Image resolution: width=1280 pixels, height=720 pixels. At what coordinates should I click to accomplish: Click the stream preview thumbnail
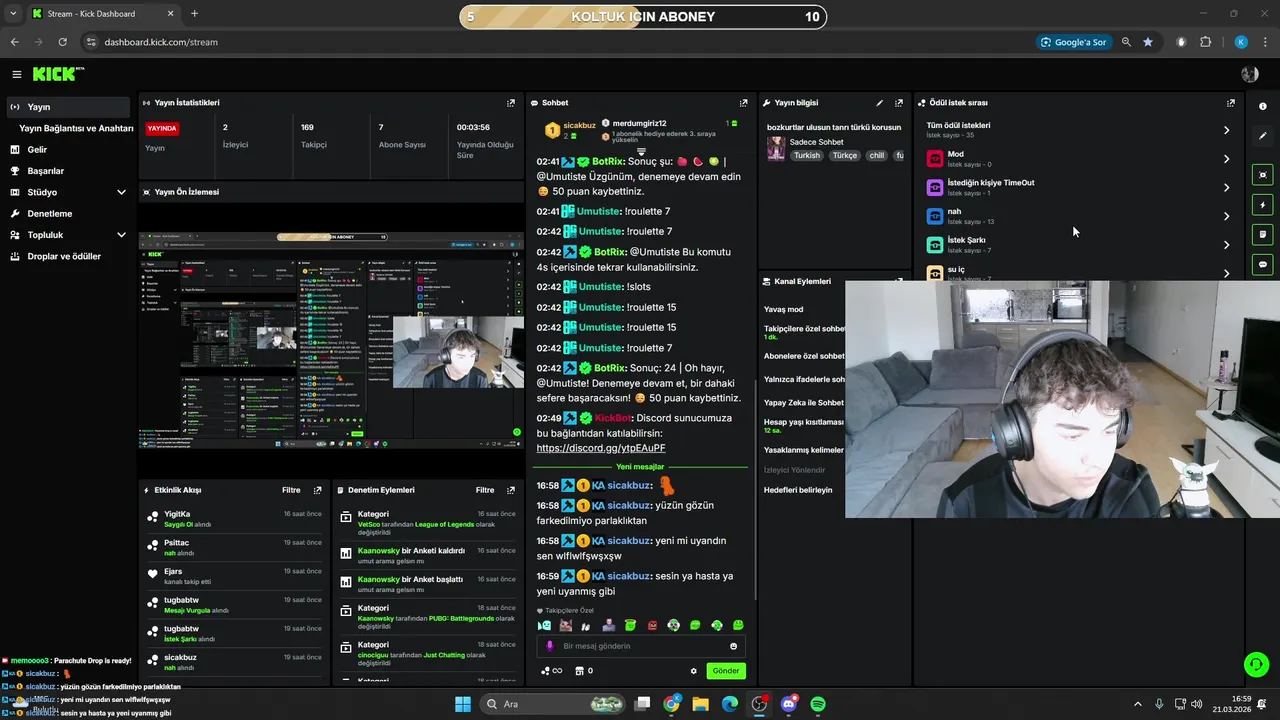[331, 340]
